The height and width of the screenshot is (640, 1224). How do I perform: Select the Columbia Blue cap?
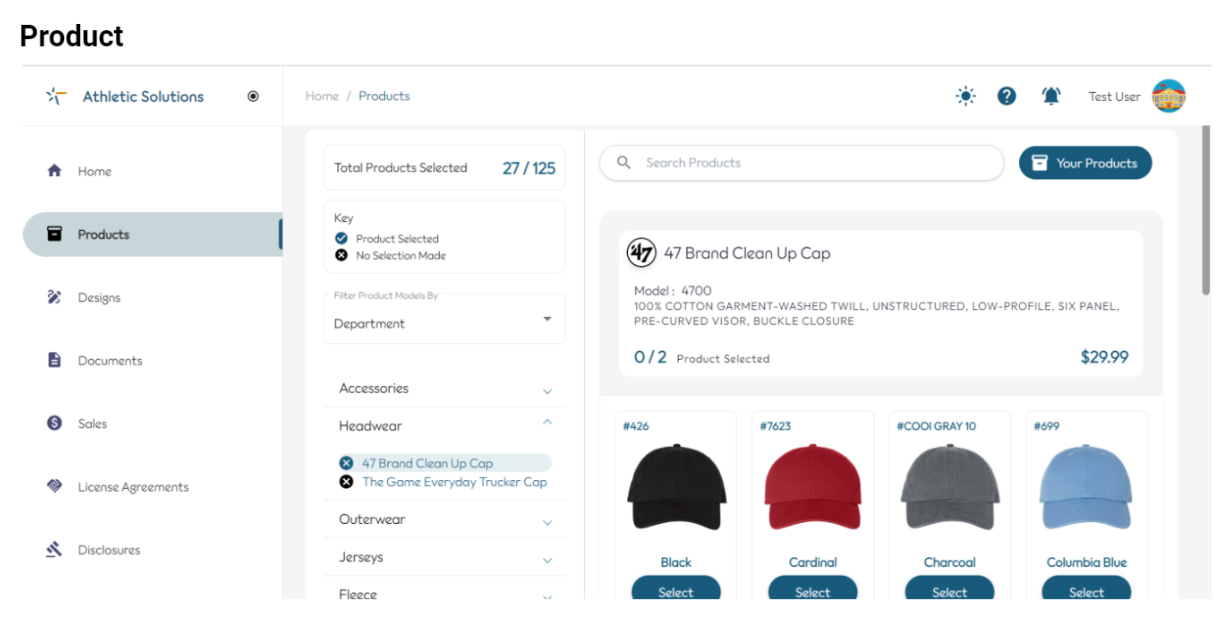coord(1087,588)
